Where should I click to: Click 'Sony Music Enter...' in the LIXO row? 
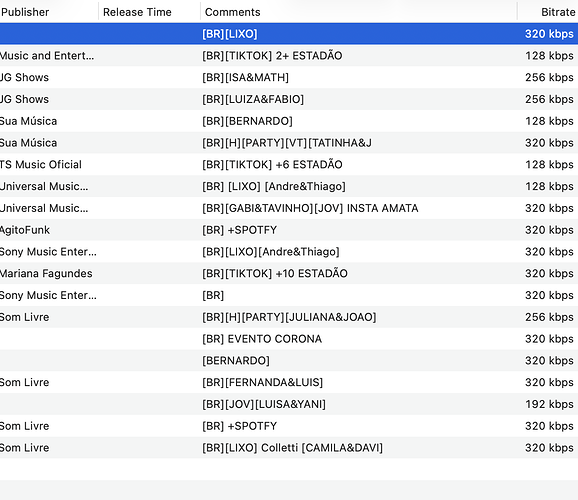[x=48, y=251]
